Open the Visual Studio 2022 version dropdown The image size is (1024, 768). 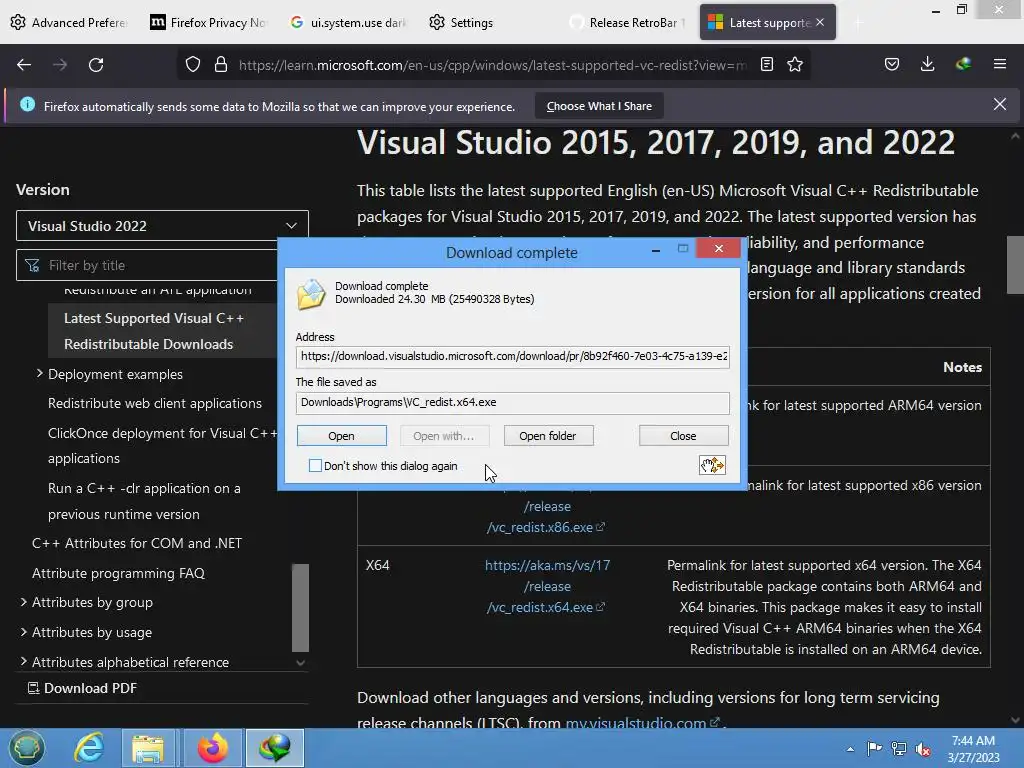[162, 226]
